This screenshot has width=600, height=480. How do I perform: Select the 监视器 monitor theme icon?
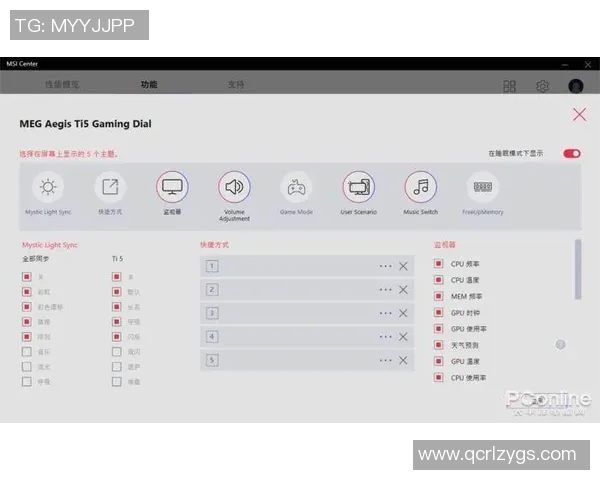(x=172, y=187)
